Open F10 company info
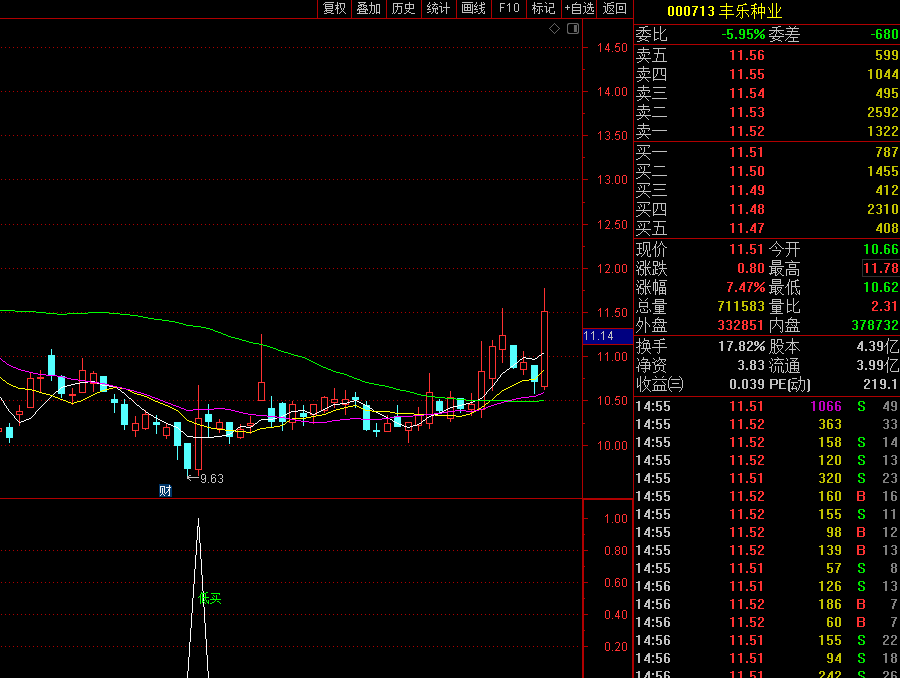This screenshot has width=900, height=678. (509, 9)
